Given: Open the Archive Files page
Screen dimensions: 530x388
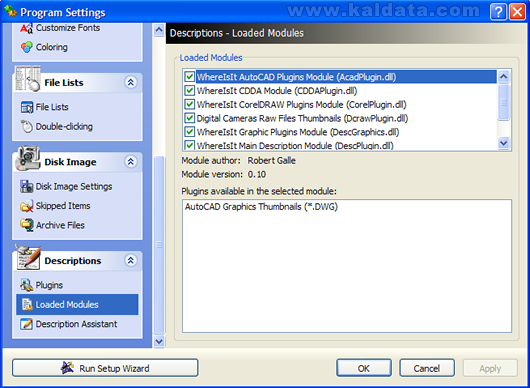Looking at the screenshot, I should [x=60, y=225].
